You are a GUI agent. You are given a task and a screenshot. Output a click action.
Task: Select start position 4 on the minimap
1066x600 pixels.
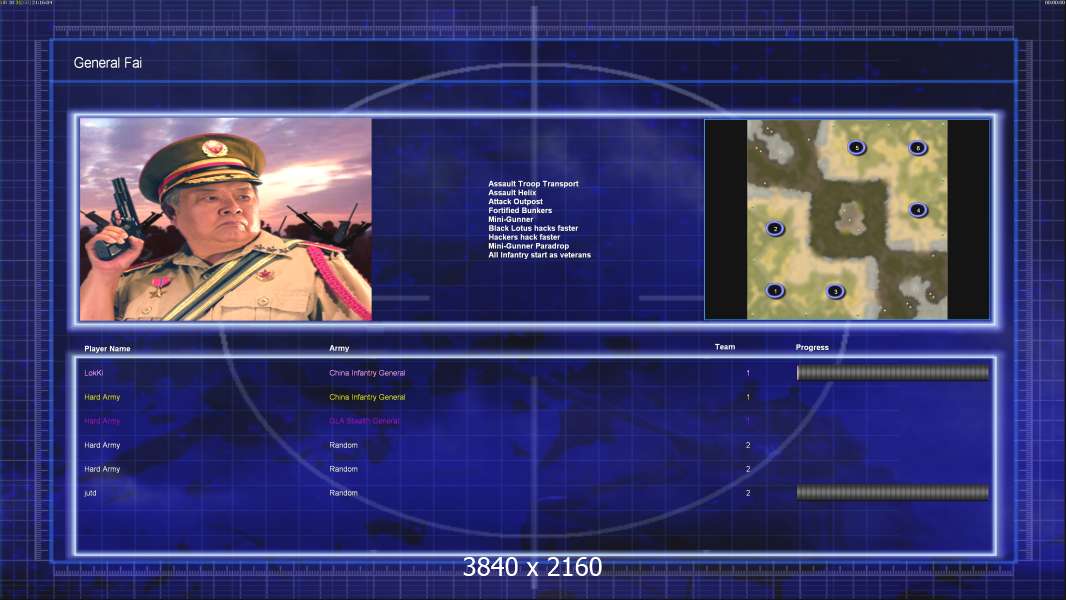[918, 210]
